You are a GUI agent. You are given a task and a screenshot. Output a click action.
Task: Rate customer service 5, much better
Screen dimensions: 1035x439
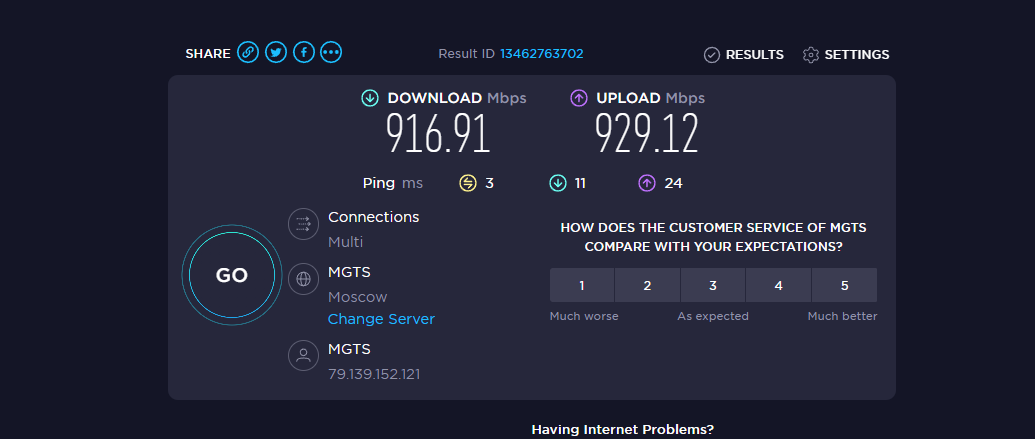[x=844, y=286]
